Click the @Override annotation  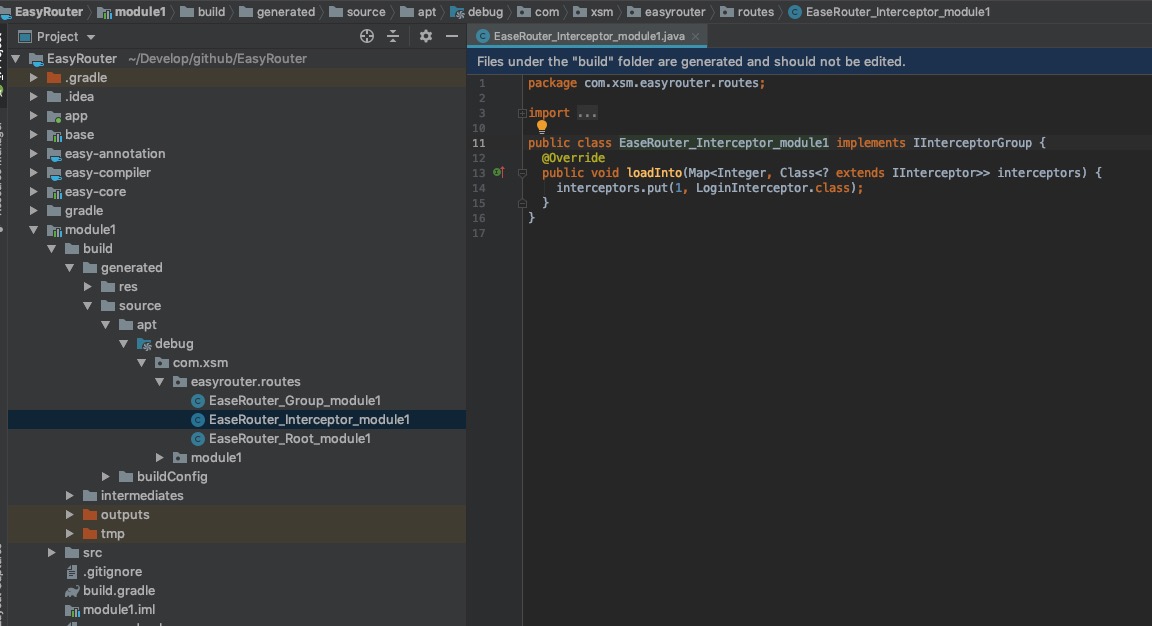(573, 158)
